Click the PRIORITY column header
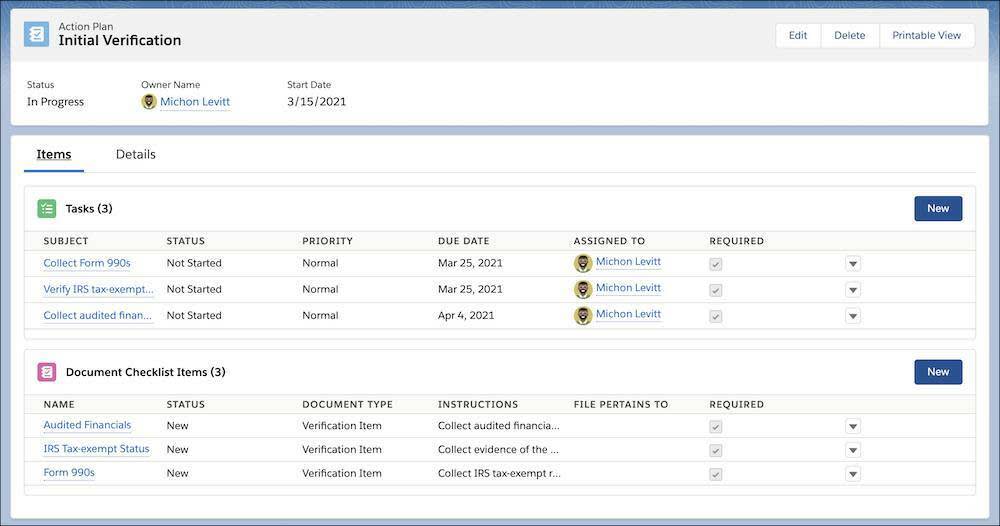1000x526 pixels. (327, 241)
